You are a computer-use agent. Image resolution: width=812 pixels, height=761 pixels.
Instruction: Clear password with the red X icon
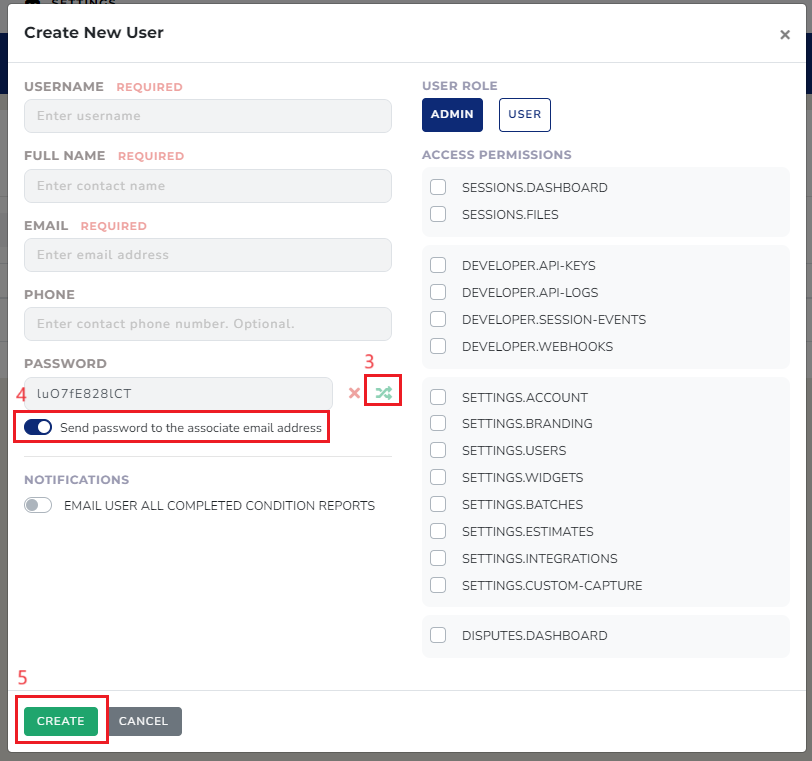click(353, 393)
